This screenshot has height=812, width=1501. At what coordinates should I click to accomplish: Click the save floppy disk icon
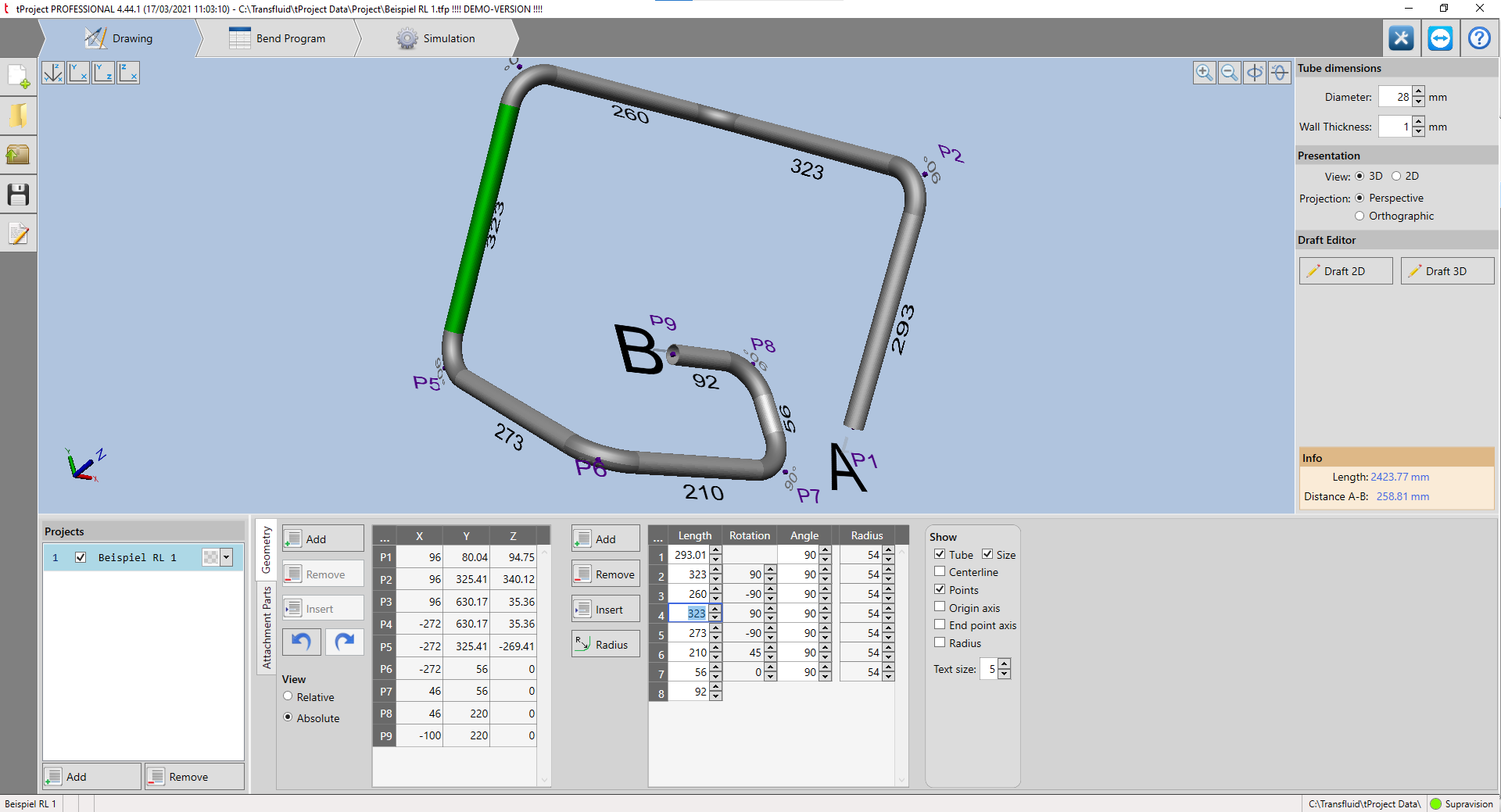tap(18, 195)
